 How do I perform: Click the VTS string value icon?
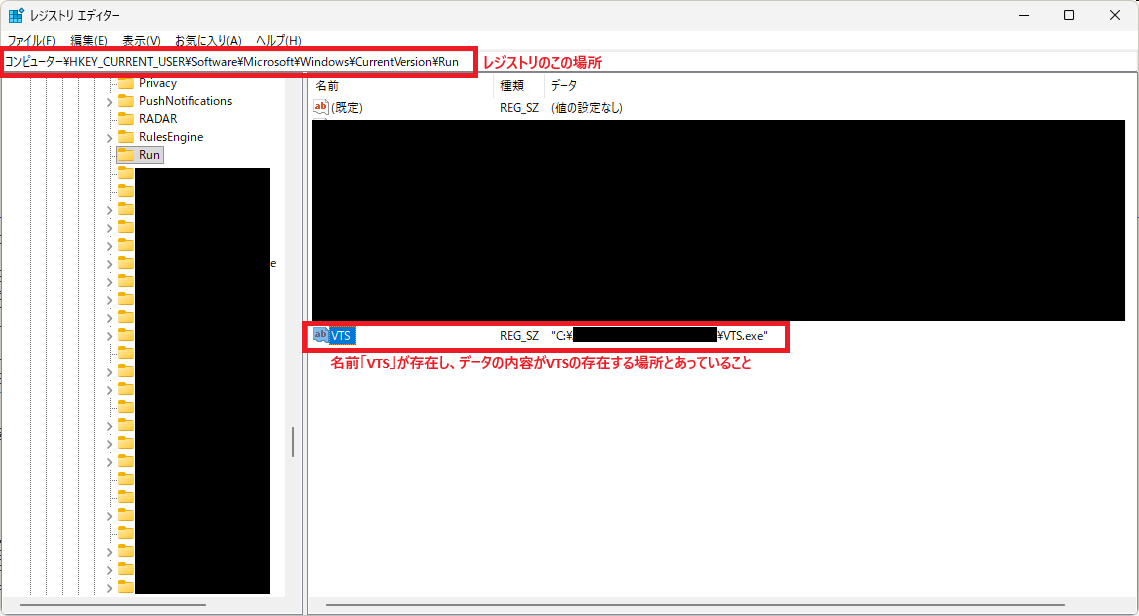pos(321,335)
